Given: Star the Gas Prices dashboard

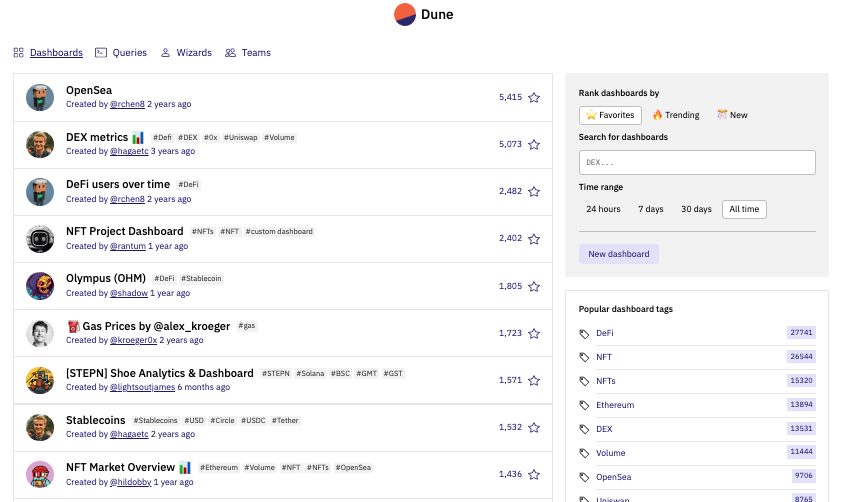Looking at the screenshot, I should coord(534,334).
